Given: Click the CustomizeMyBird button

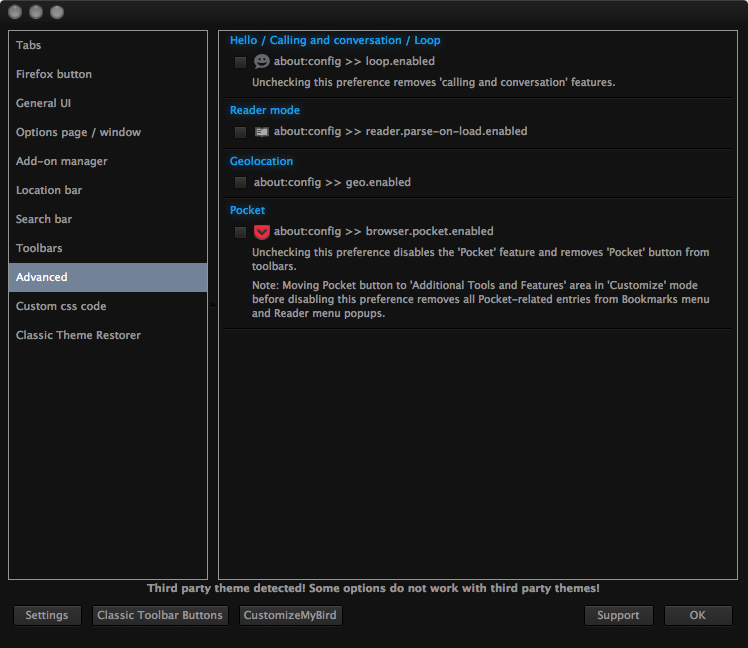Looking at the screenshot, I should [290, 616].
